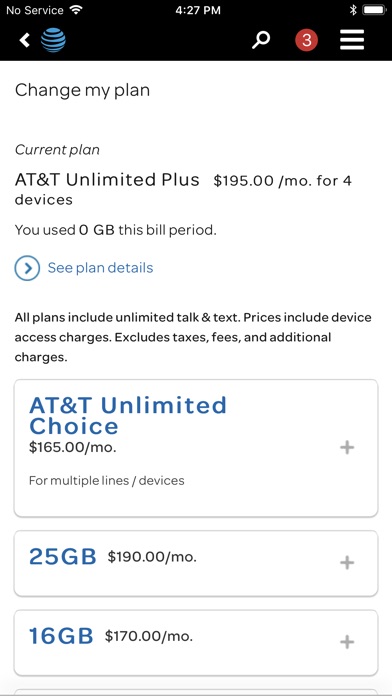Viewport: 392px width, 696px height.
Task: Tap the AT&T Unlimited Plus current plan name
Action: pyautogui.click(x=107, y=180)
